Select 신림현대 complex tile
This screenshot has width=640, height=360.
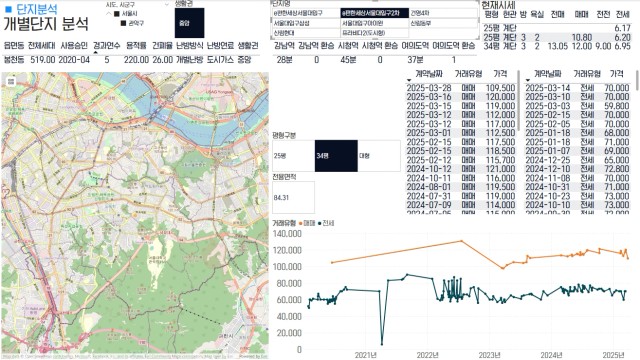[x=306, y=33]
